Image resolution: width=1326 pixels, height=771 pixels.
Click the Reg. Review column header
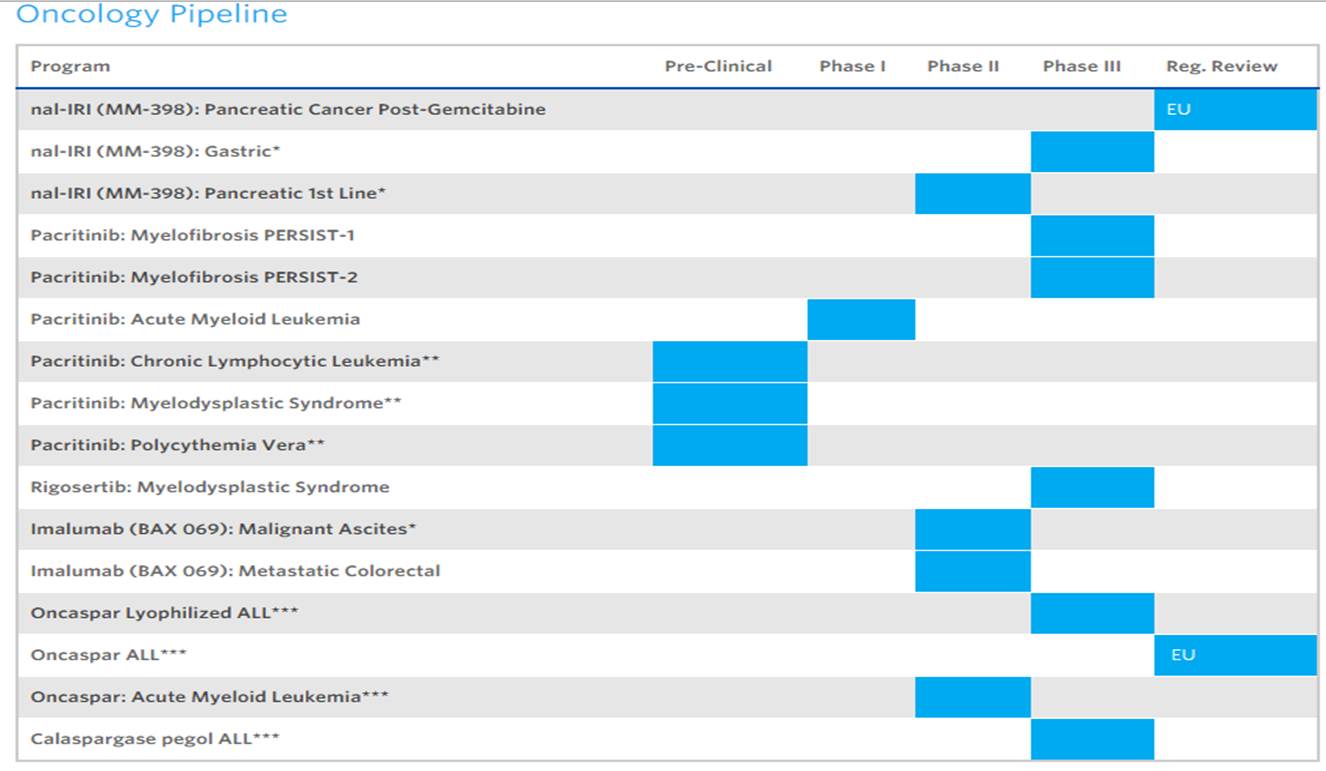pos(1221,67)
